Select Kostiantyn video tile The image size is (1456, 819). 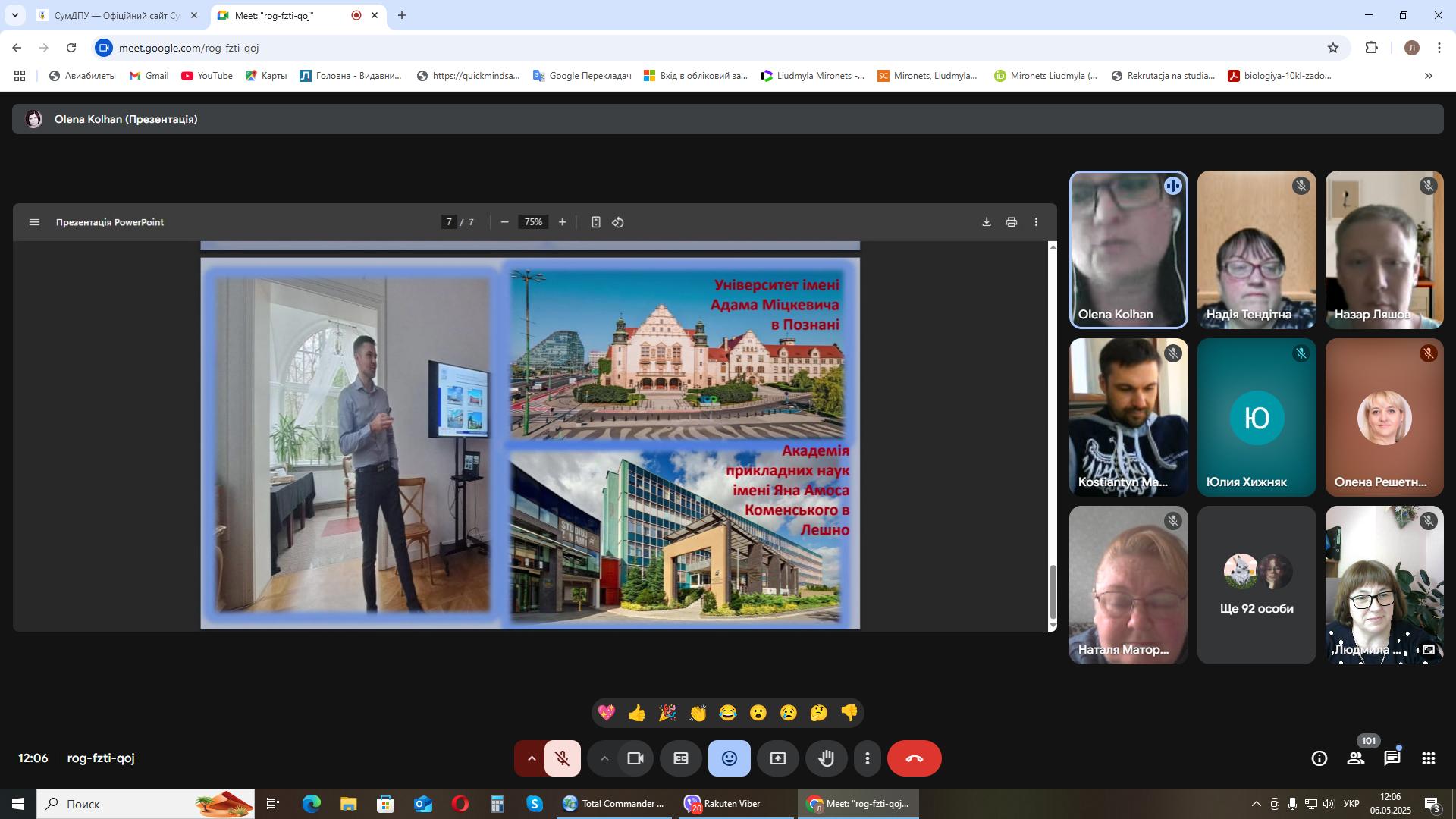(1128, 418)
